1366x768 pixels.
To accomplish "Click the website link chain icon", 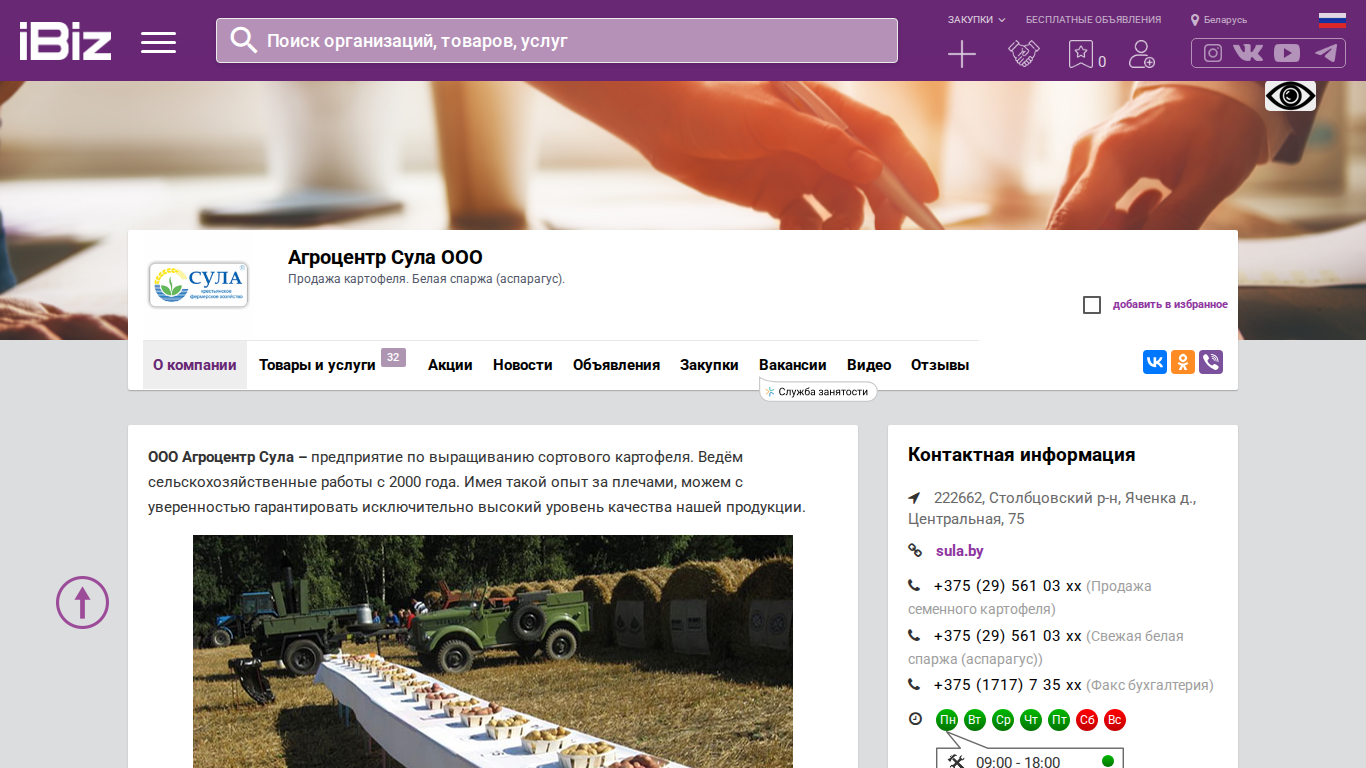I will pyautogui.click(x=915, y=551).
